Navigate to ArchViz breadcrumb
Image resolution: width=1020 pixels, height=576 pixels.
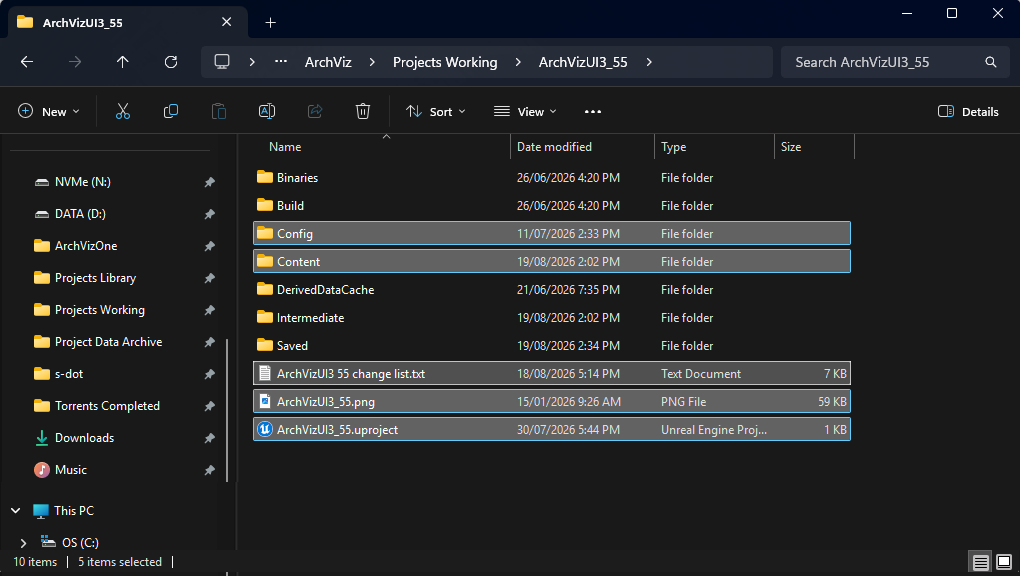point(328,62)
